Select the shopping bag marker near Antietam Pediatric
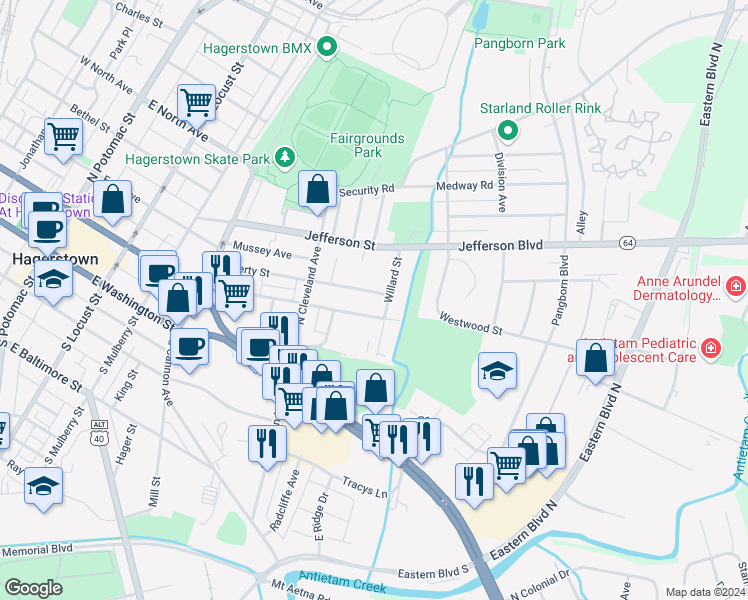The image size is (748, 600). pyautogui.click(x=595, y=360)
